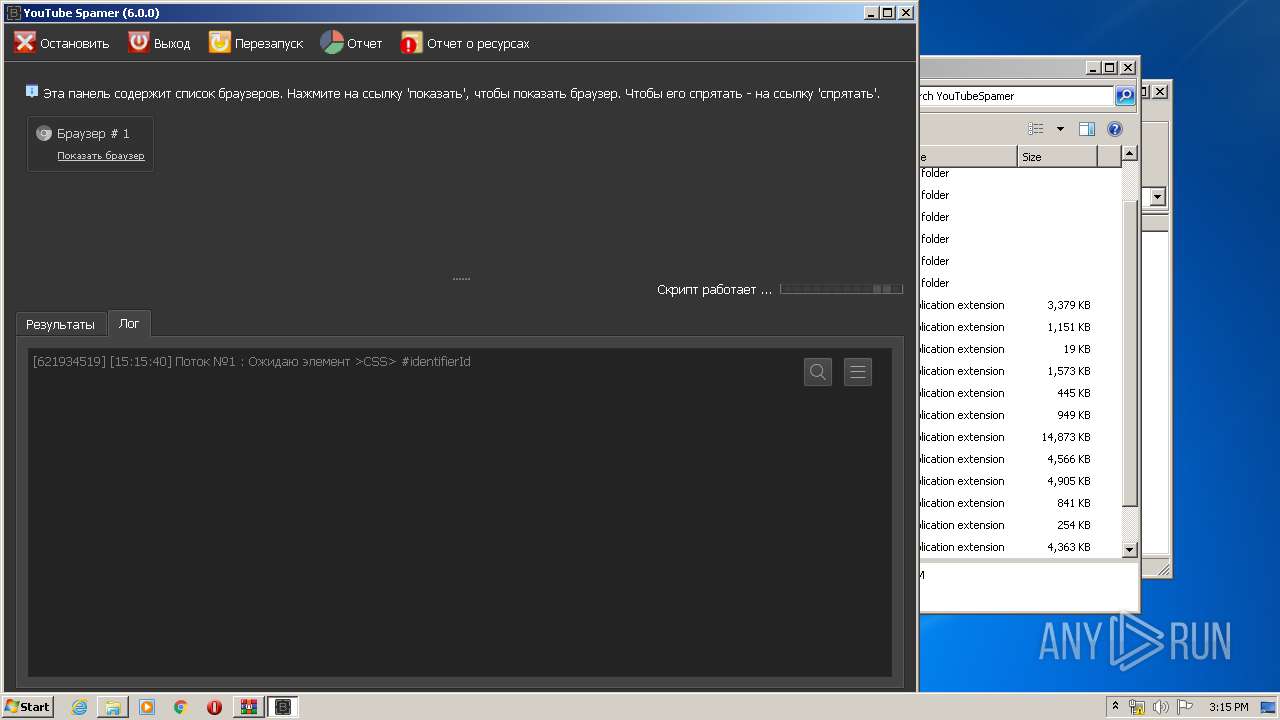Stop the script with Остановить button
The image size is (1280, 720).
62,43
